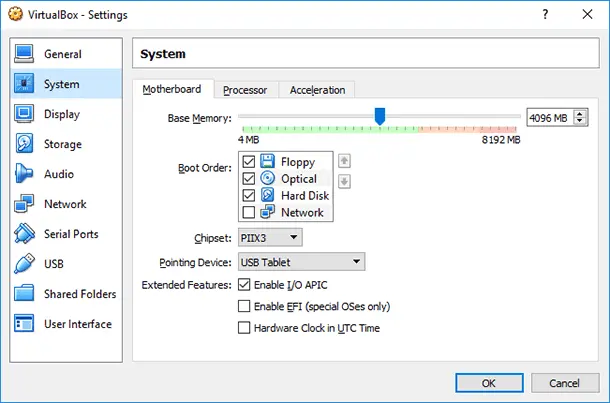Click the help question mark button

tap(545, 14)
